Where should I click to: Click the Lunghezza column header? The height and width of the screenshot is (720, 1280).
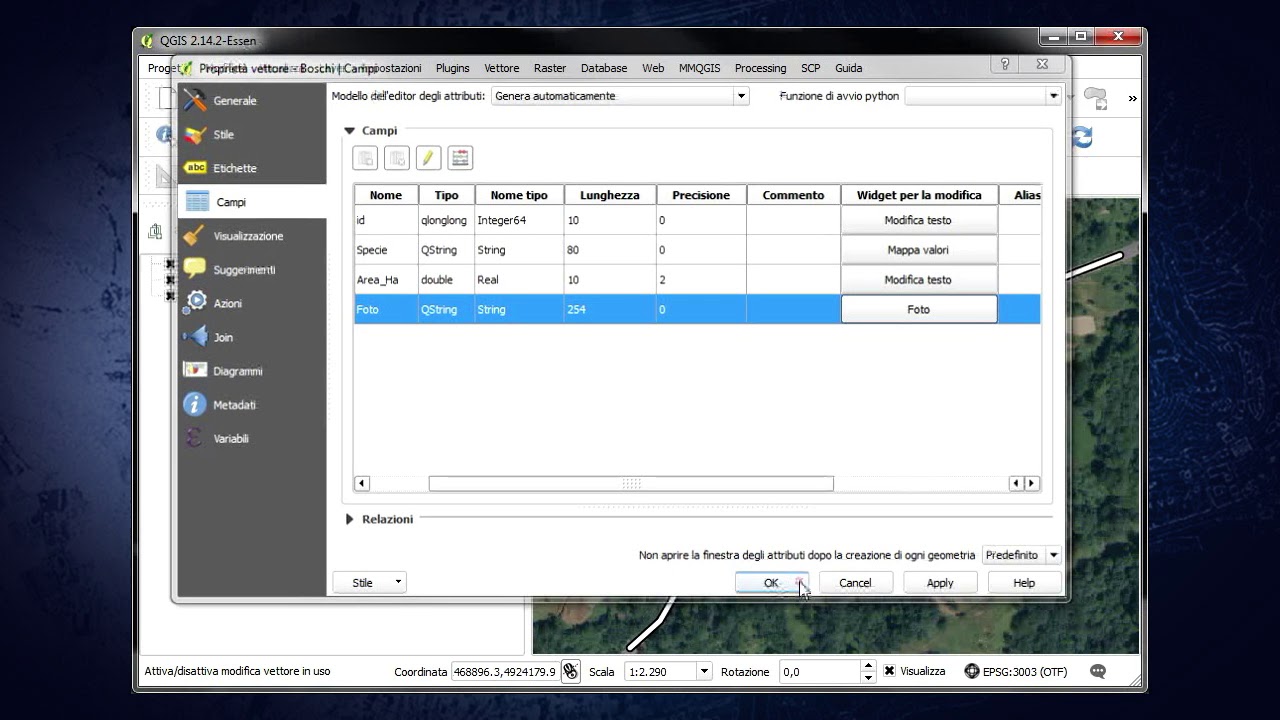point(609,195)
